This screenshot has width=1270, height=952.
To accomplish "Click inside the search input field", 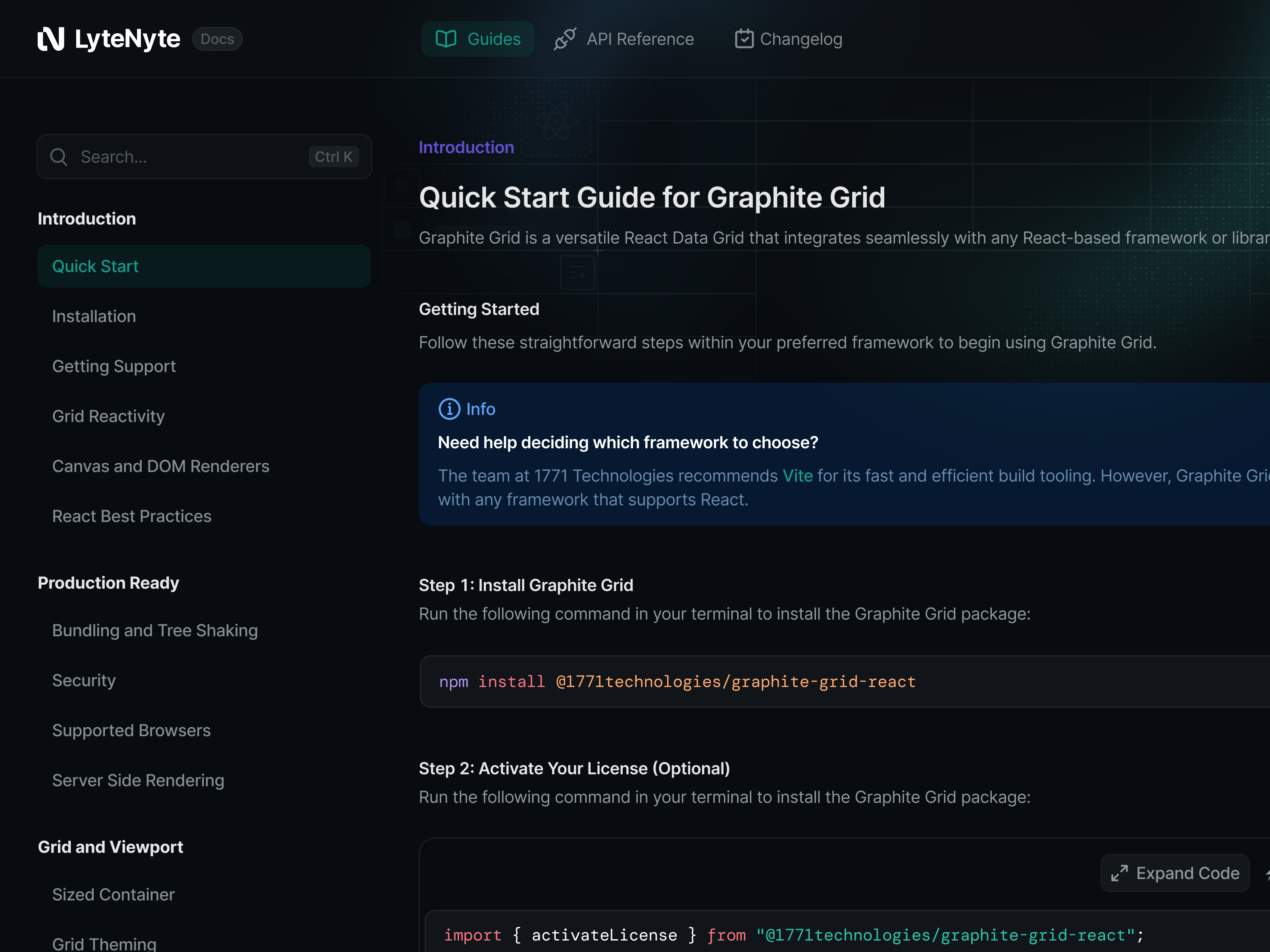I will pos(172,156).
